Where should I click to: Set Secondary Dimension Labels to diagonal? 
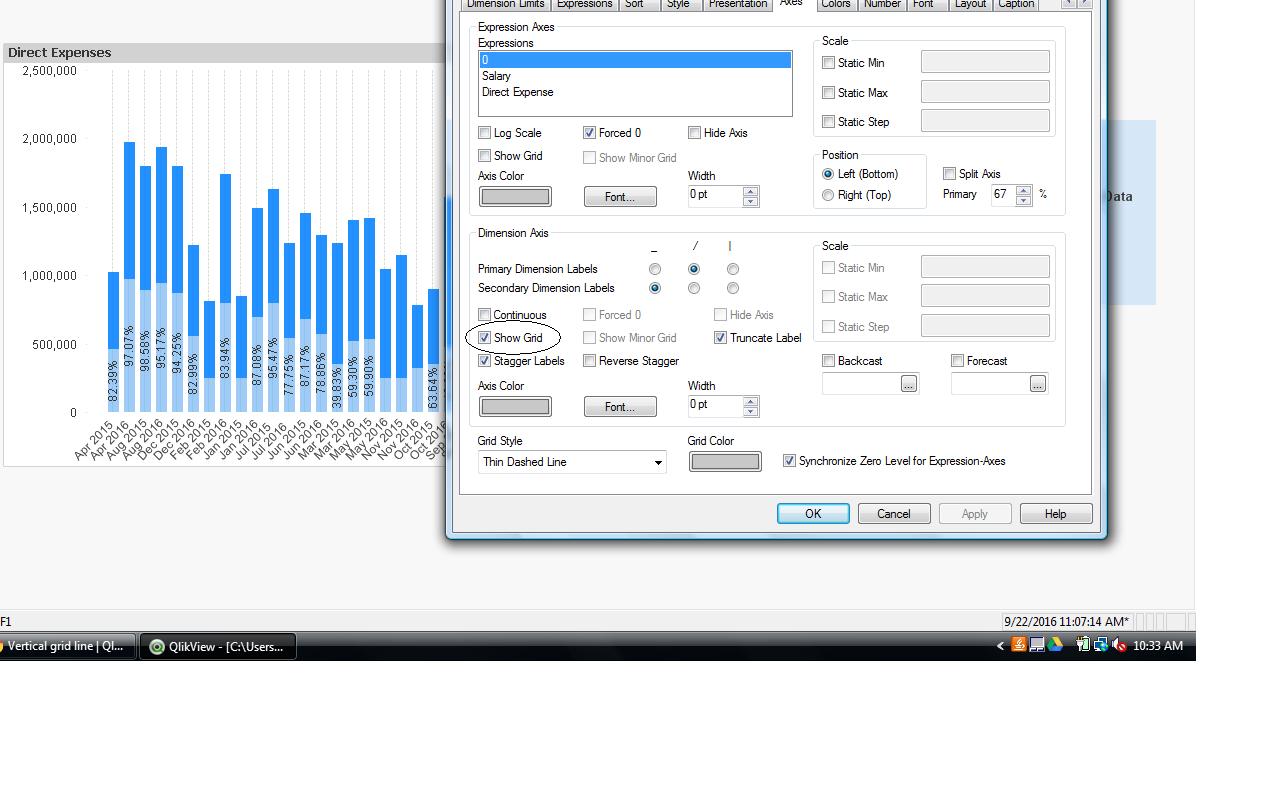coord(694,288)
